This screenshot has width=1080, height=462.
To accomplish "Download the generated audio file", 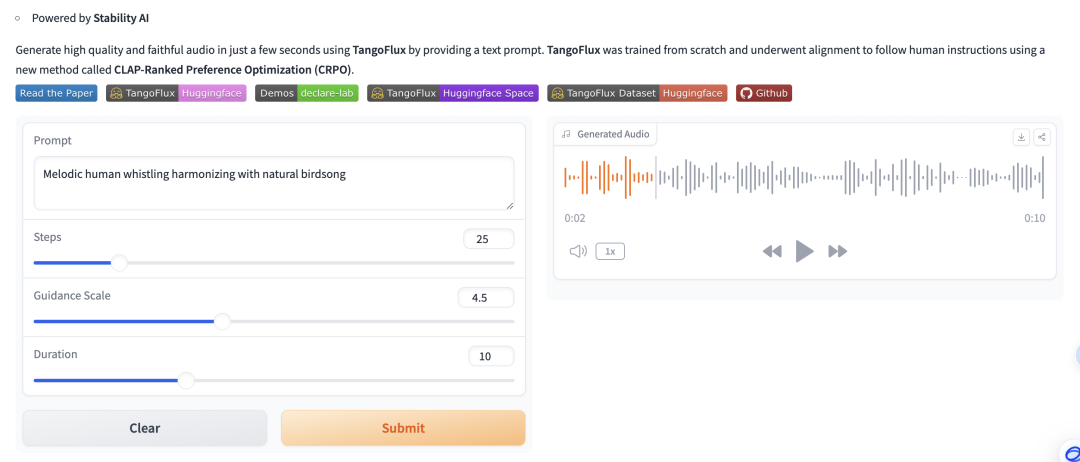I will click(x=1021, y=137).
